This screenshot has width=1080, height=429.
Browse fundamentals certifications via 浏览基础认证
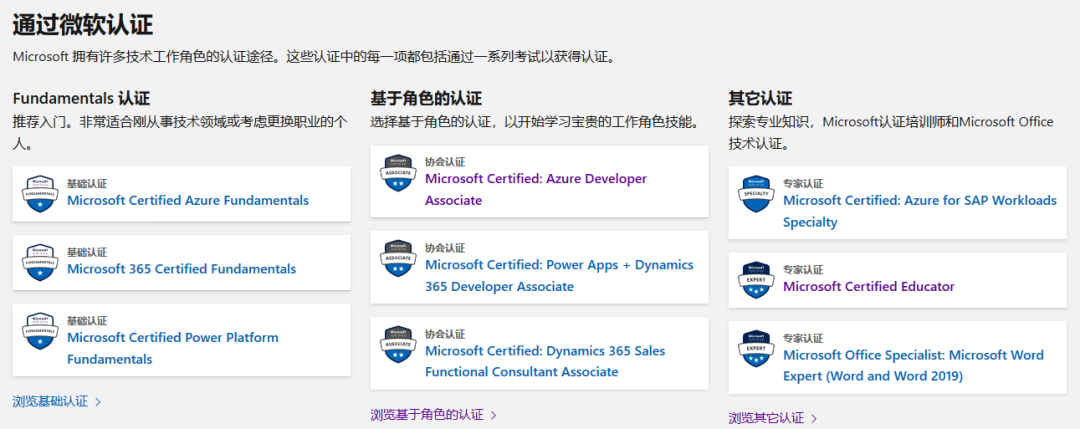[x=50, y=401]
